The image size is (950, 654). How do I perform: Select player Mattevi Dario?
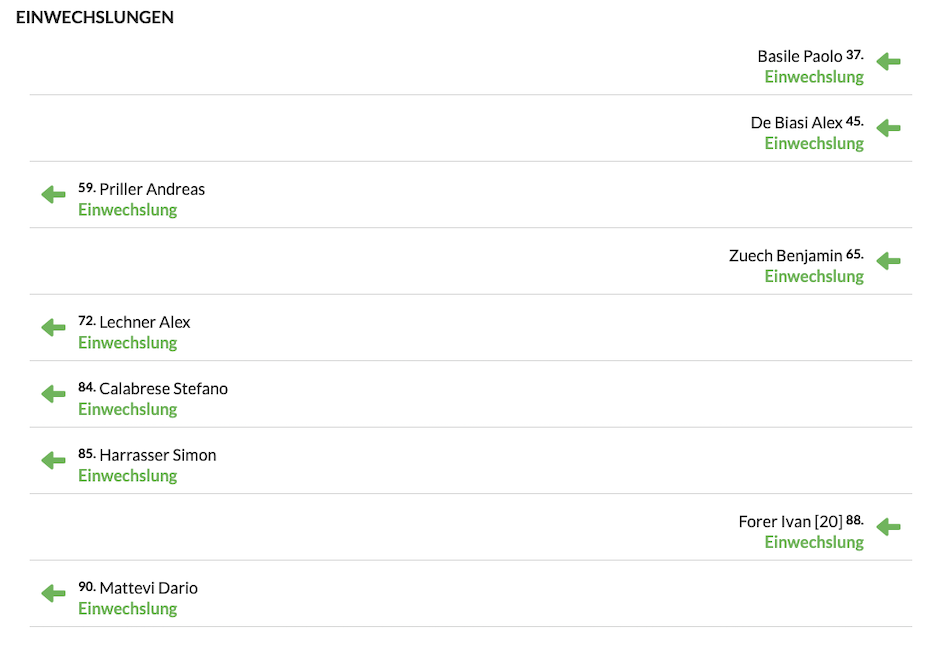coord(148,588)
